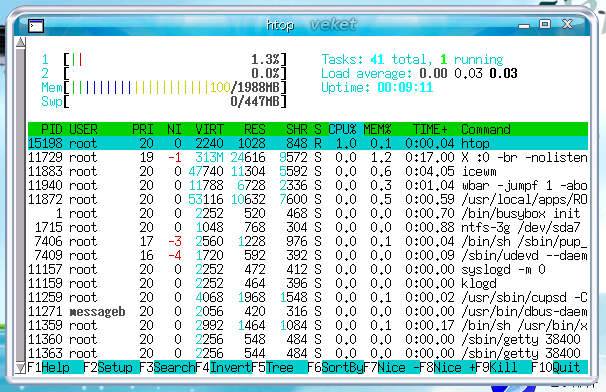Click the SHR column header
The image size is (606, 392).
pyautogui.click(x=297, y=129)
